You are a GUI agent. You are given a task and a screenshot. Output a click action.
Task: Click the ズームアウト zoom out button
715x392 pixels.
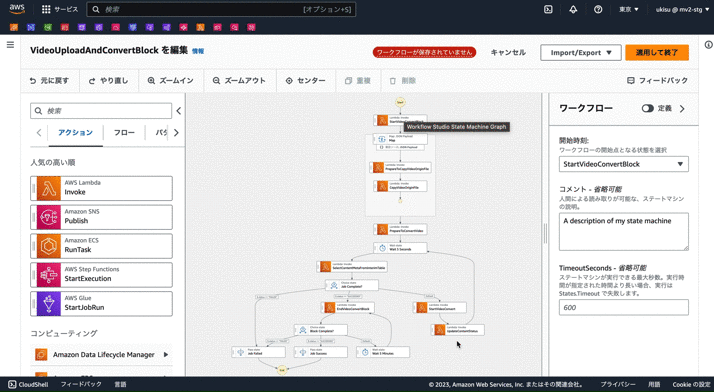click(x=239, y=81)
